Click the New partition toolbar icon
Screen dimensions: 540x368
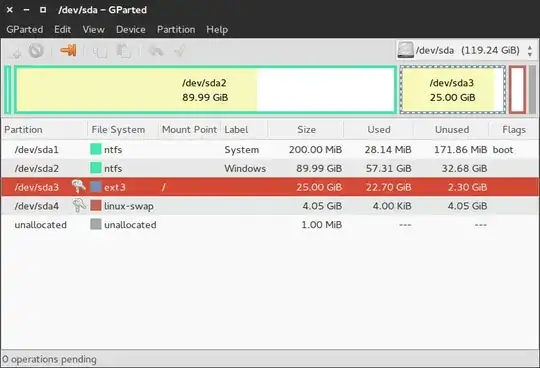point(15,52)
